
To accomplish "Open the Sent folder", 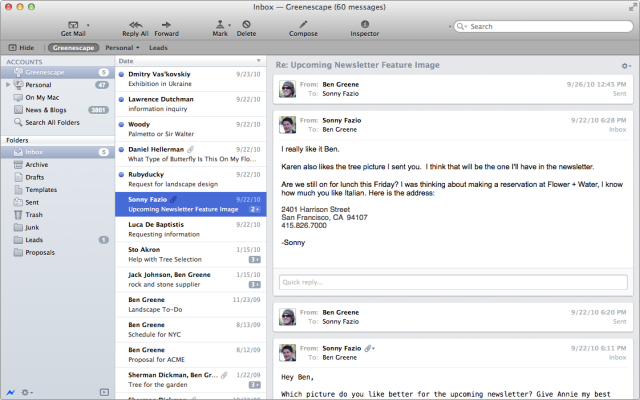I will click(x=58, y=202).
